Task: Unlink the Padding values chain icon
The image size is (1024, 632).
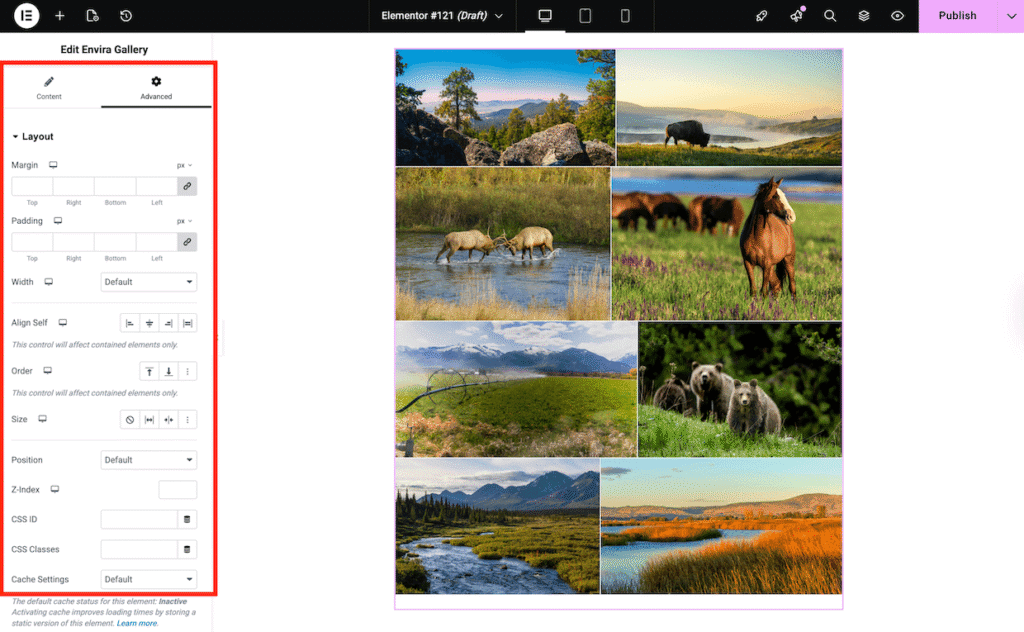Action: click(x=187, y=241)
